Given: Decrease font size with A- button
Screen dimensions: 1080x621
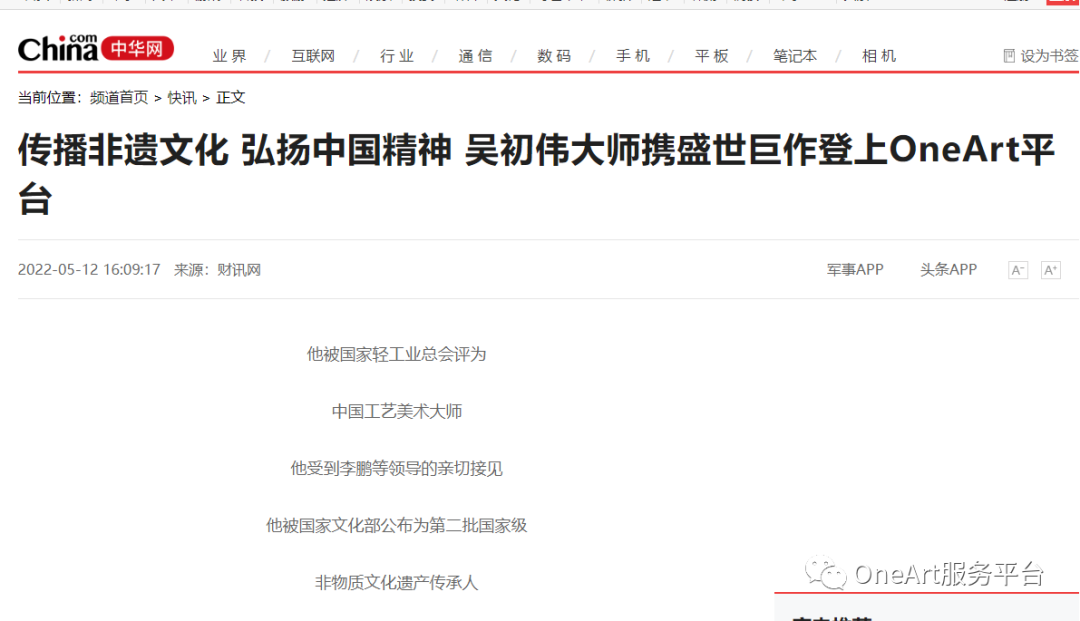Looking at the screenshot, I should (x=1018, y=270).
